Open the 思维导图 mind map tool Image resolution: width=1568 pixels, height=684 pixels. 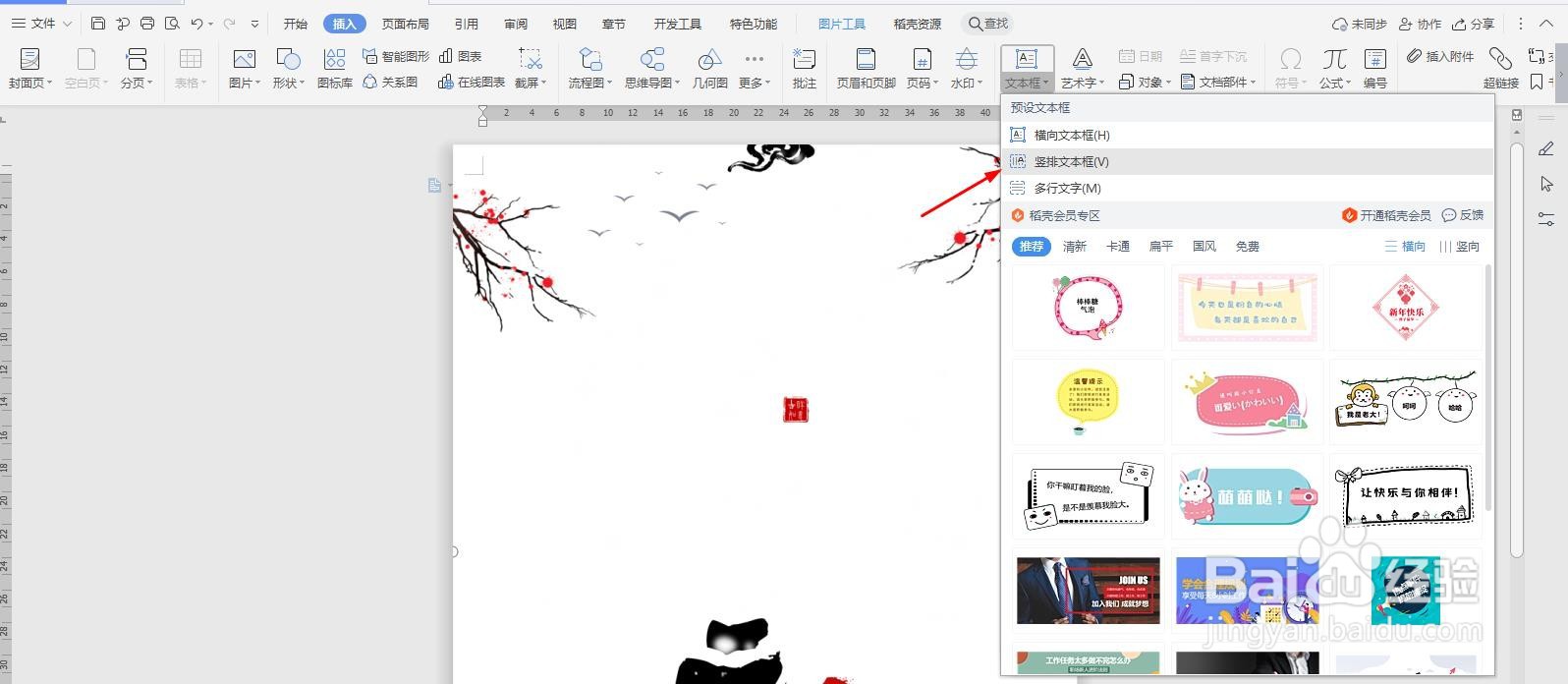(652, 69)
